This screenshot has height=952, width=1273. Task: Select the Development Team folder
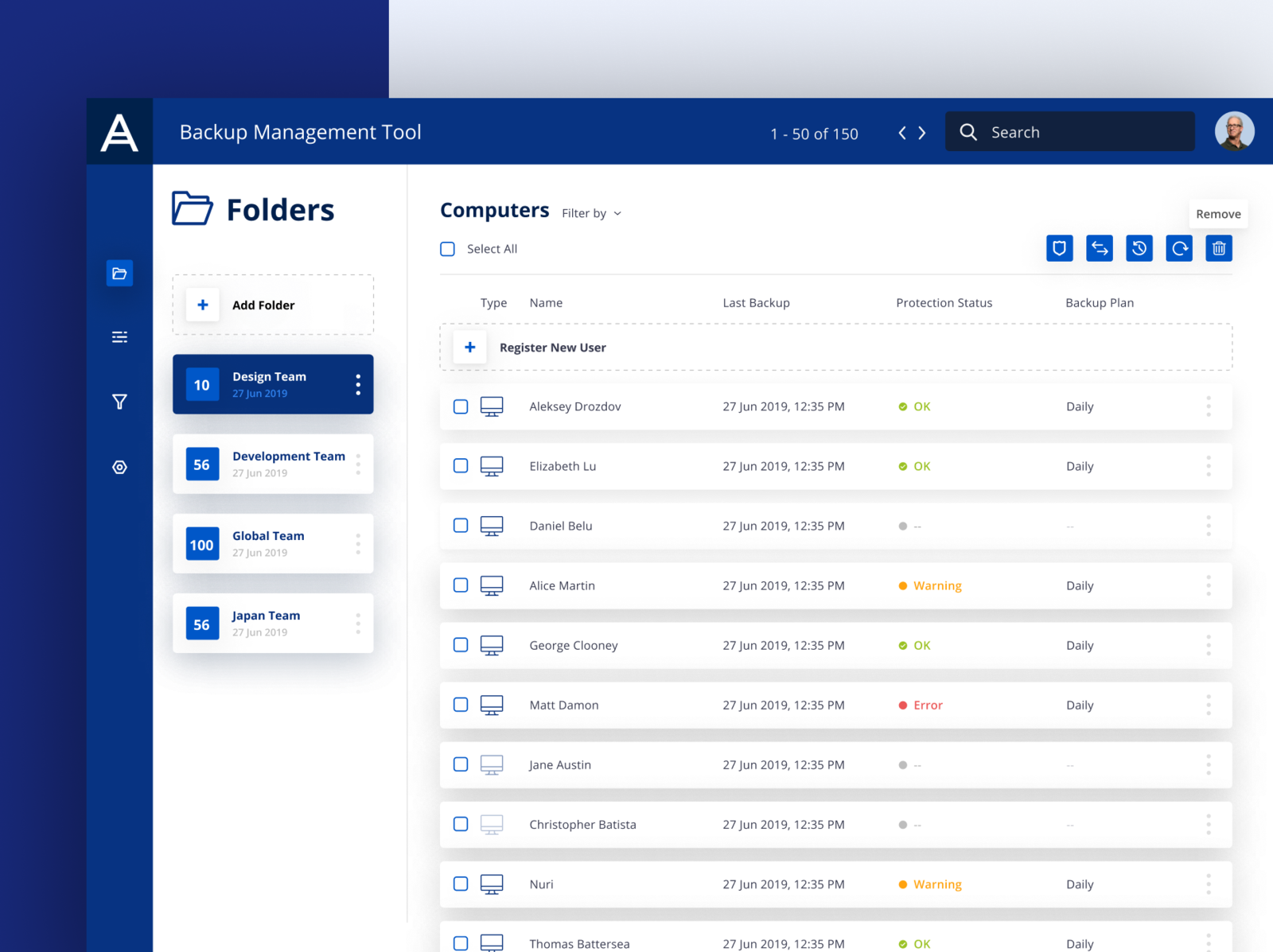tap(273, 464)
